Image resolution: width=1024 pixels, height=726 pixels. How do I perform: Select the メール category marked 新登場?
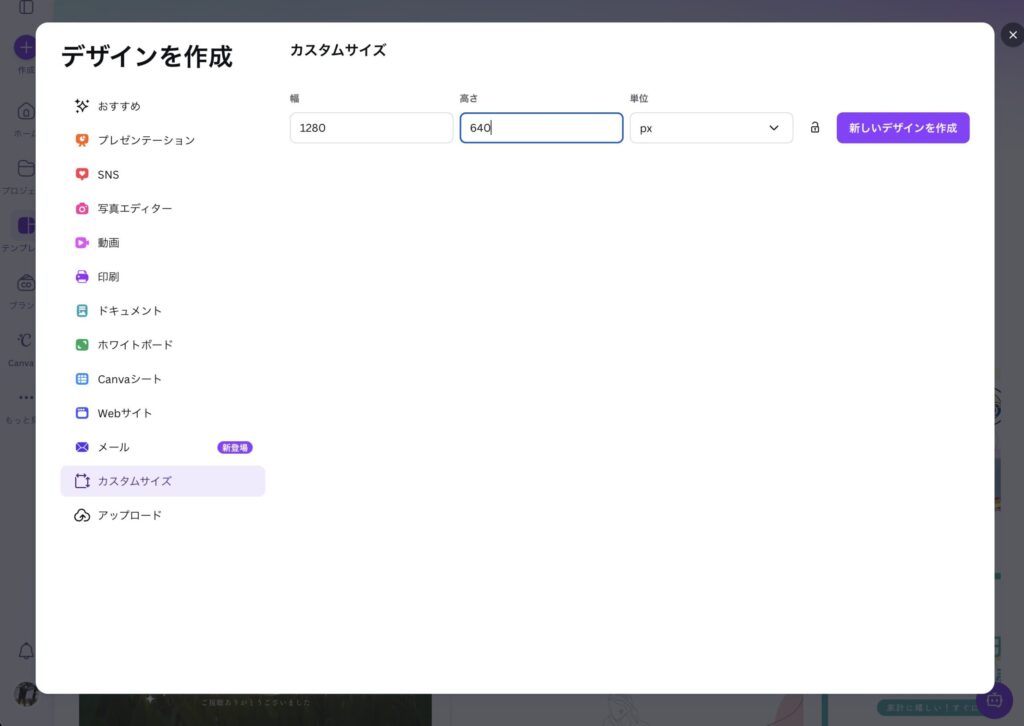(113, 447)
